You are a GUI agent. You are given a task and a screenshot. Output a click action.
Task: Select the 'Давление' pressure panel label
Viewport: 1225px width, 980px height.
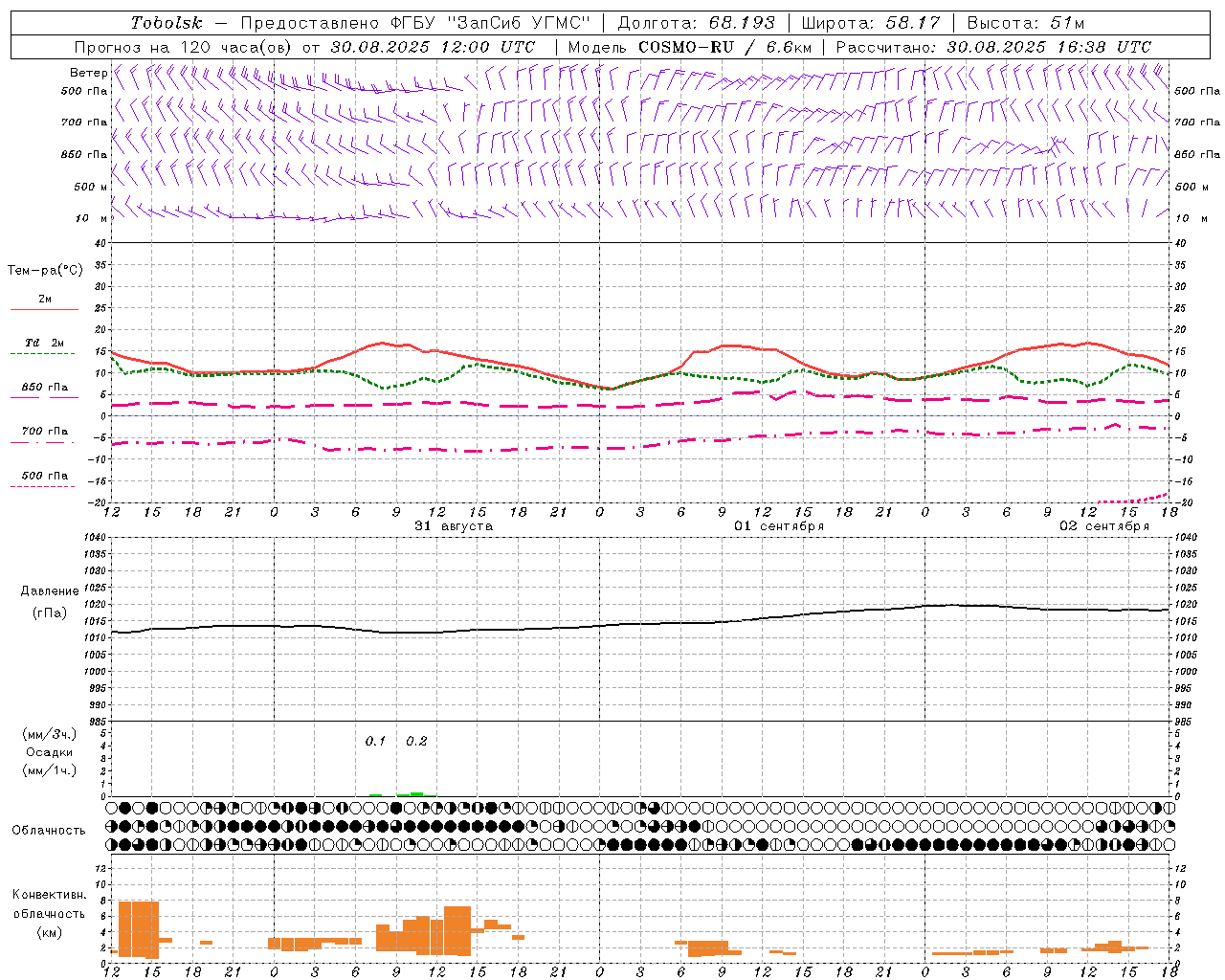(x=50, y=591)
